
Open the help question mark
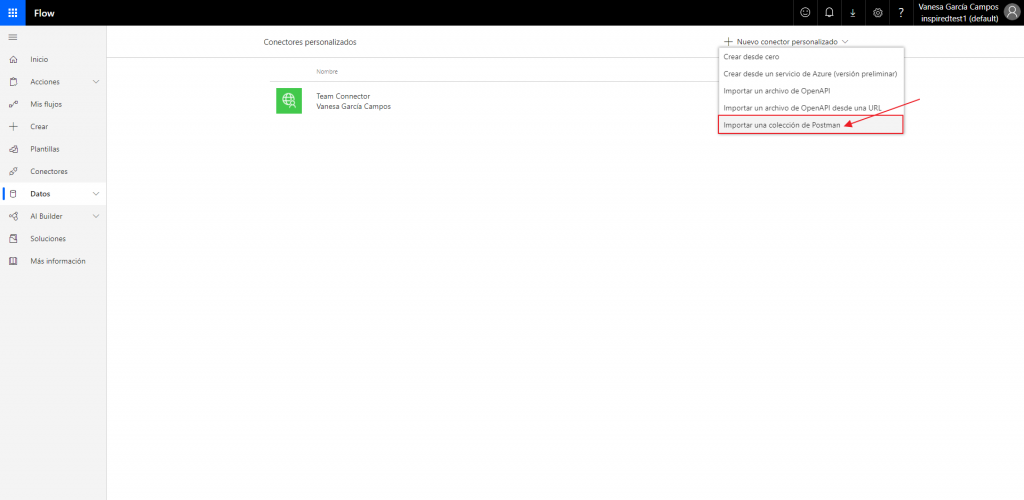coord(901,13)
